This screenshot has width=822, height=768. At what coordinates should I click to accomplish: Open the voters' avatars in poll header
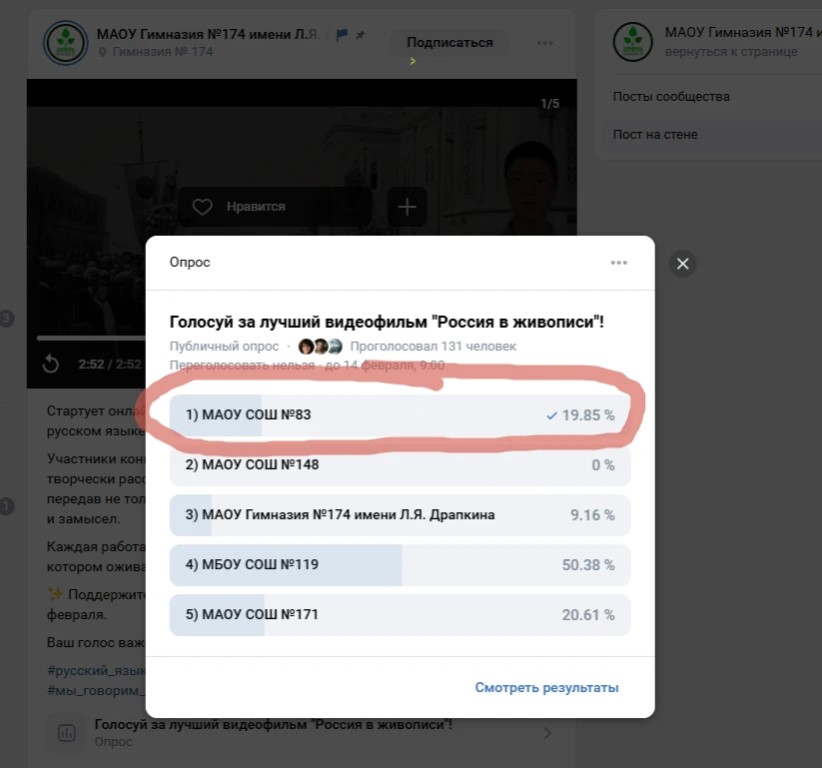(x=320, y=346)
